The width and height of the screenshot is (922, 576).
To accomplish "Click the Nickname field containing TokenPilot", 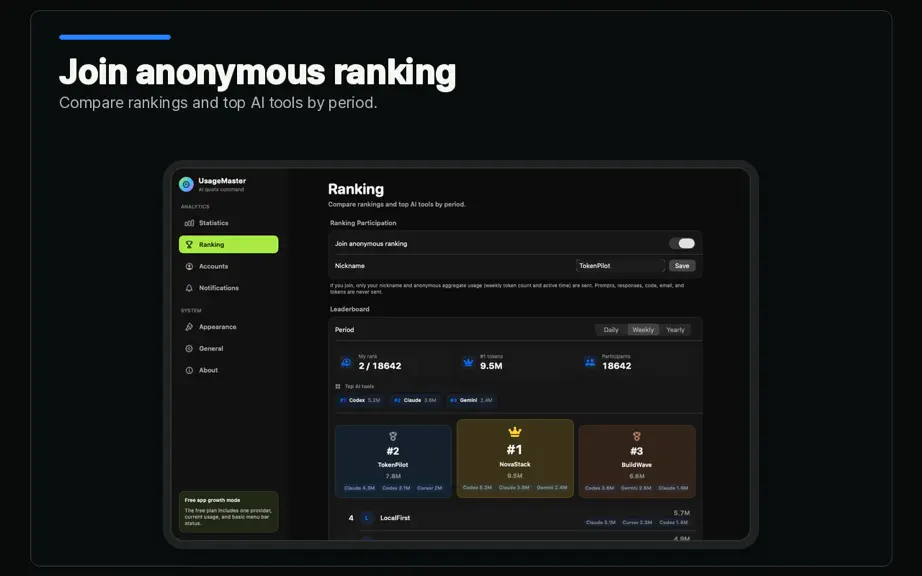I will coord(620,266).
